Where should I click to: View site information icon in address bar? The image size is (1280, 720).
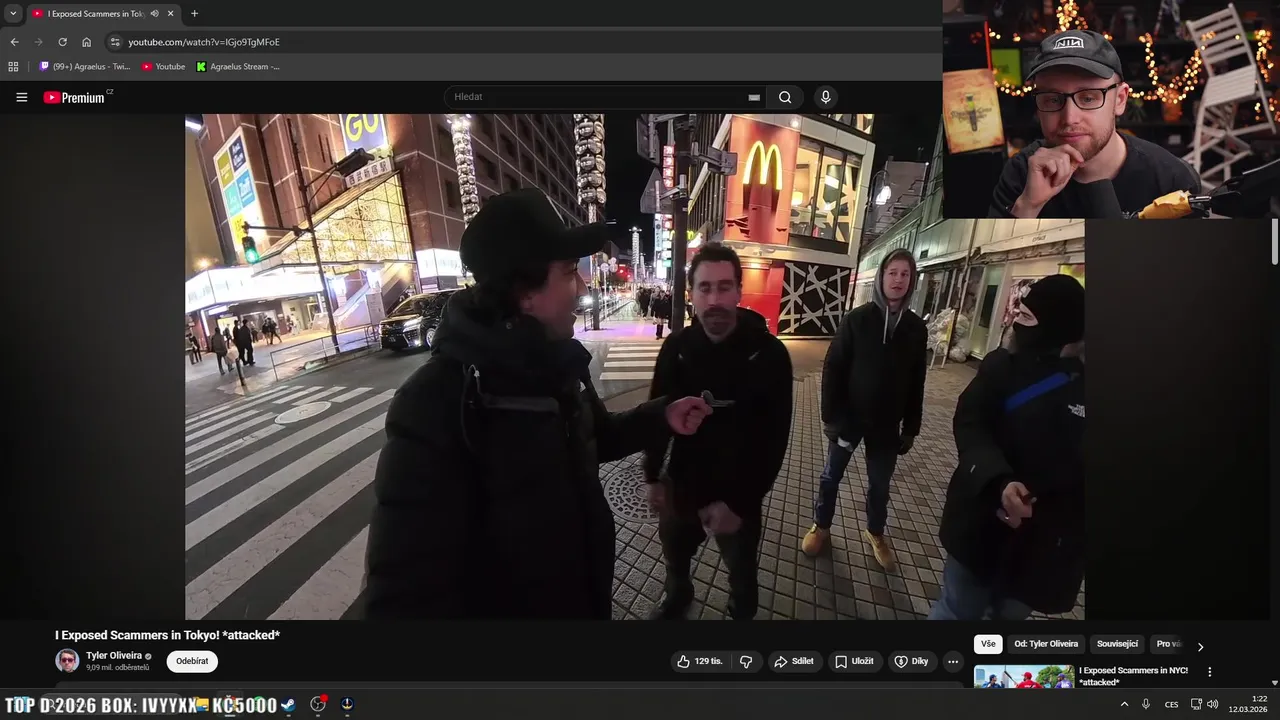click(x=115, y=42)
